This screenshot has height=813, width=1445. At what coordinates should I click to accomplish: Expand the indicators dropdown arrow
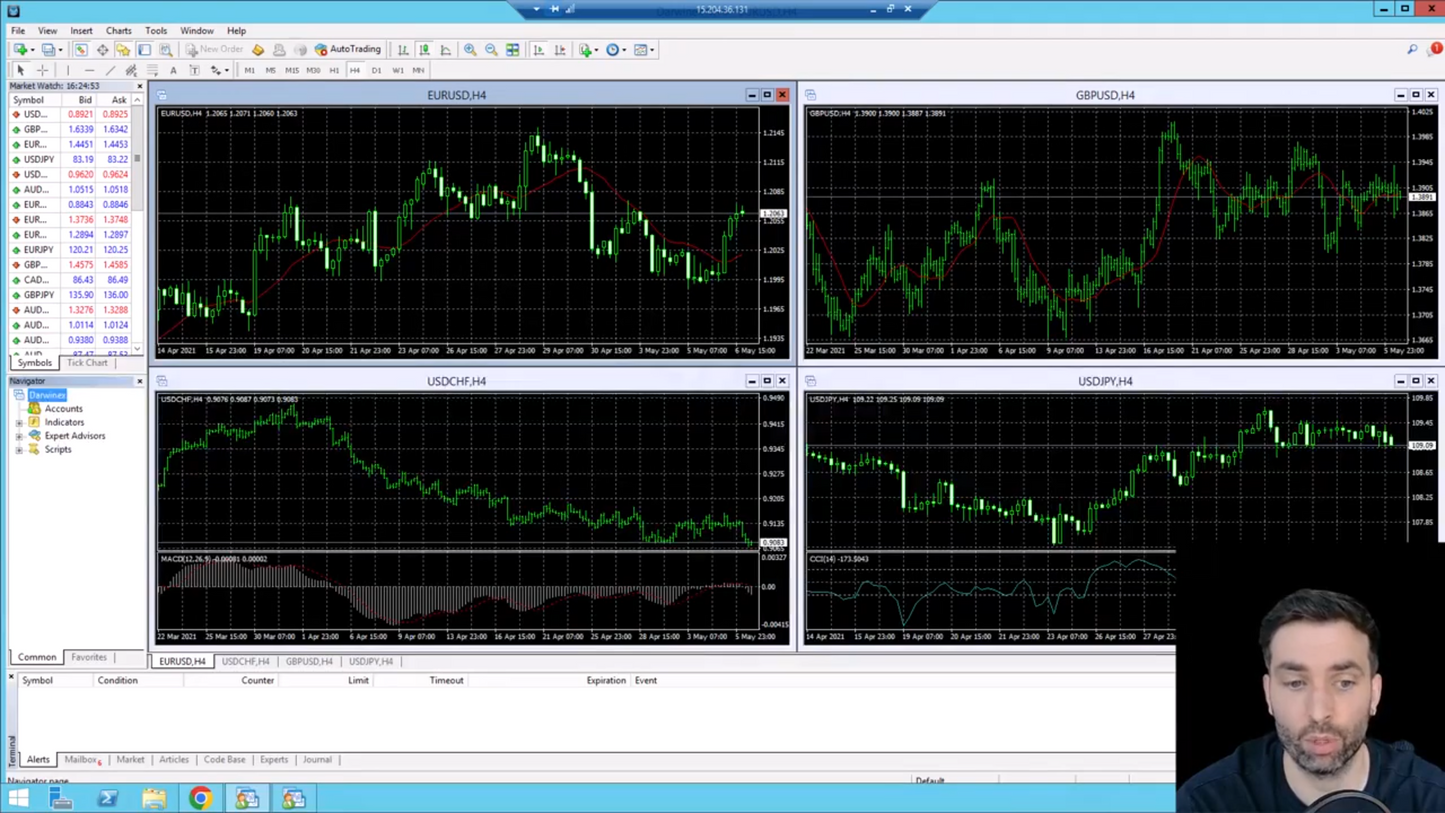(597, 50)
